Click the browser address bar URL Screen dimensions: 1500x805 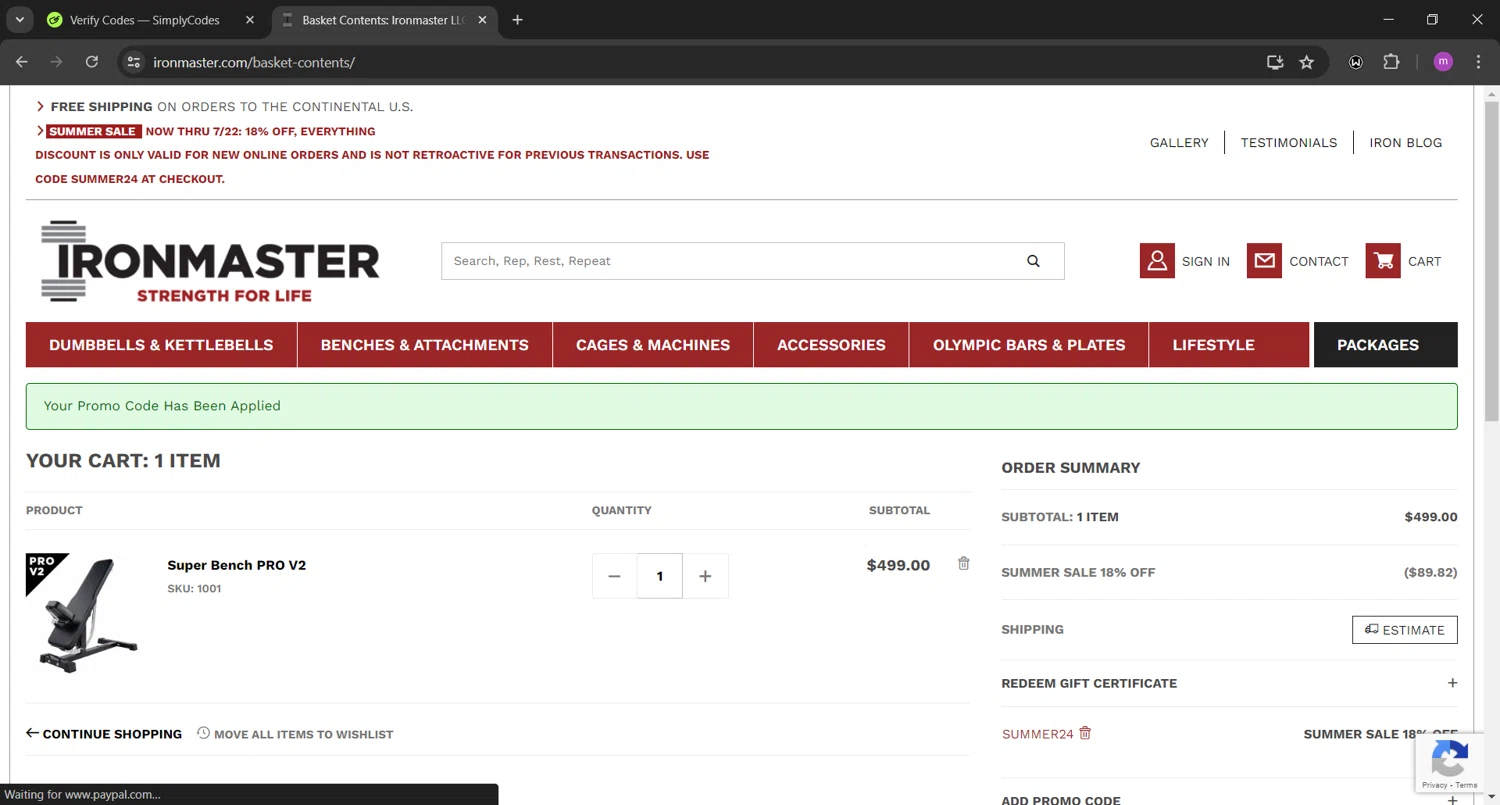(x=254, y=62)
